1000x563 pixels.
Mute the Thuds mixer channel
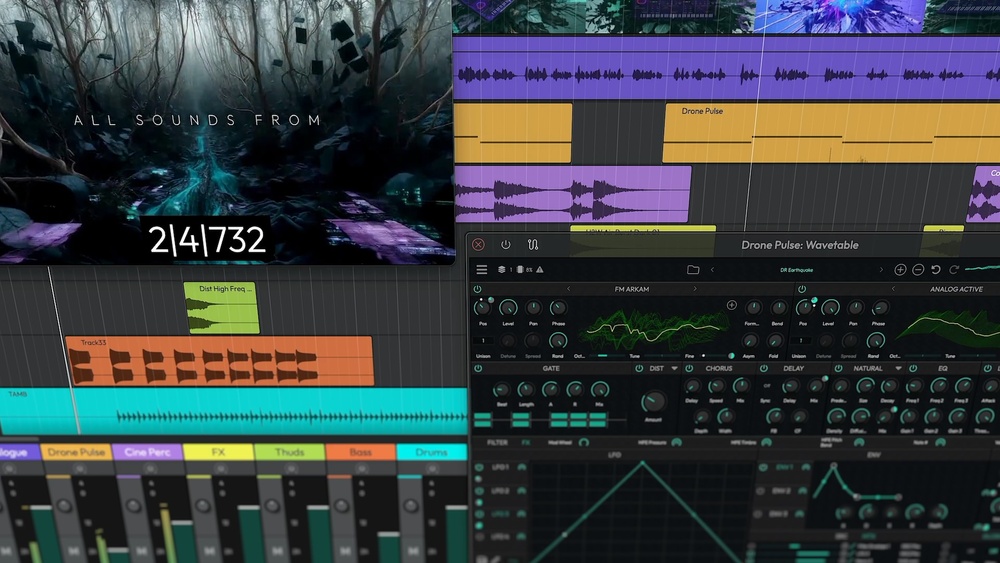[277, 551]
